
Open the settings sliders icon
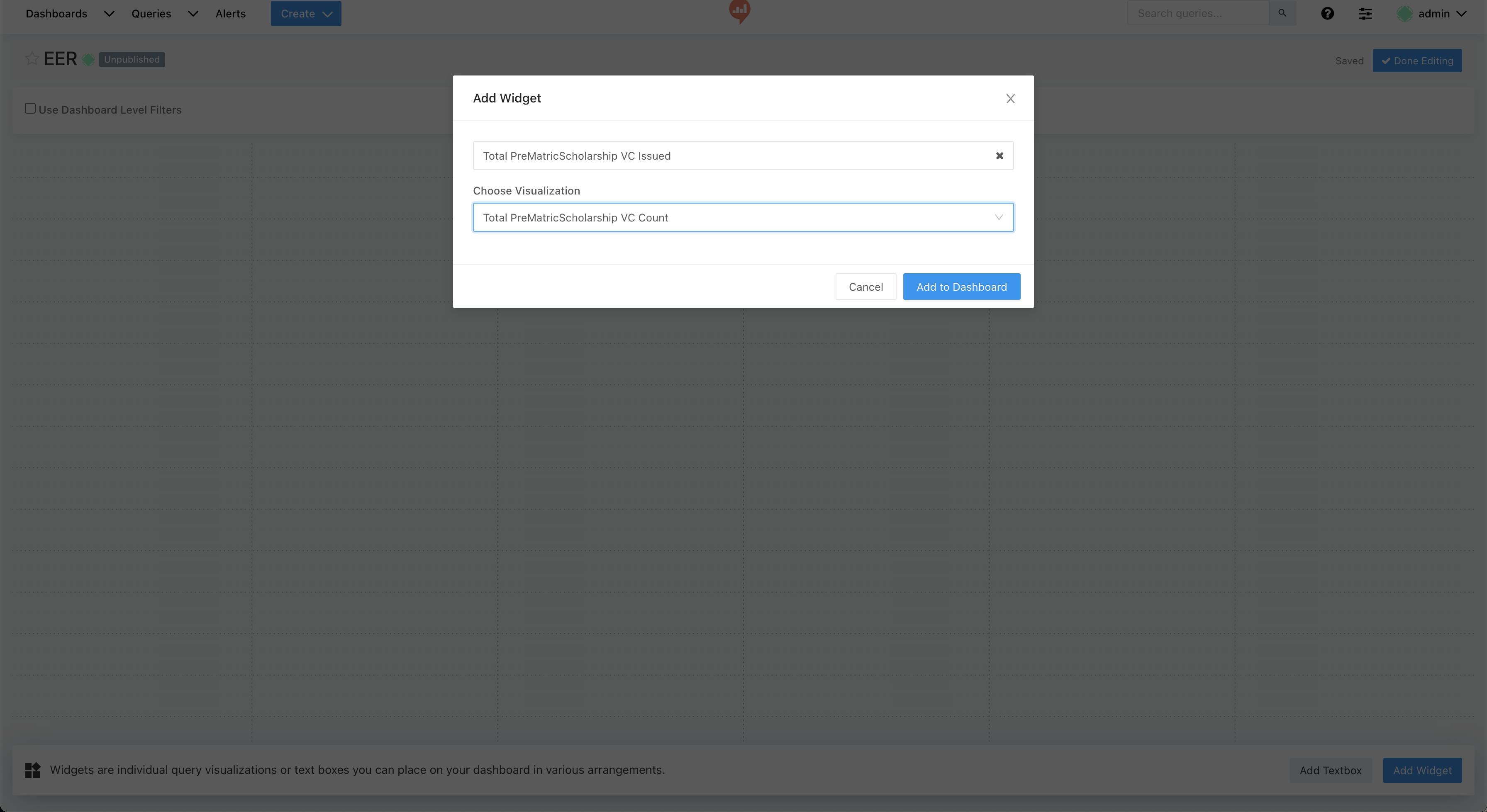point(1365,13)
